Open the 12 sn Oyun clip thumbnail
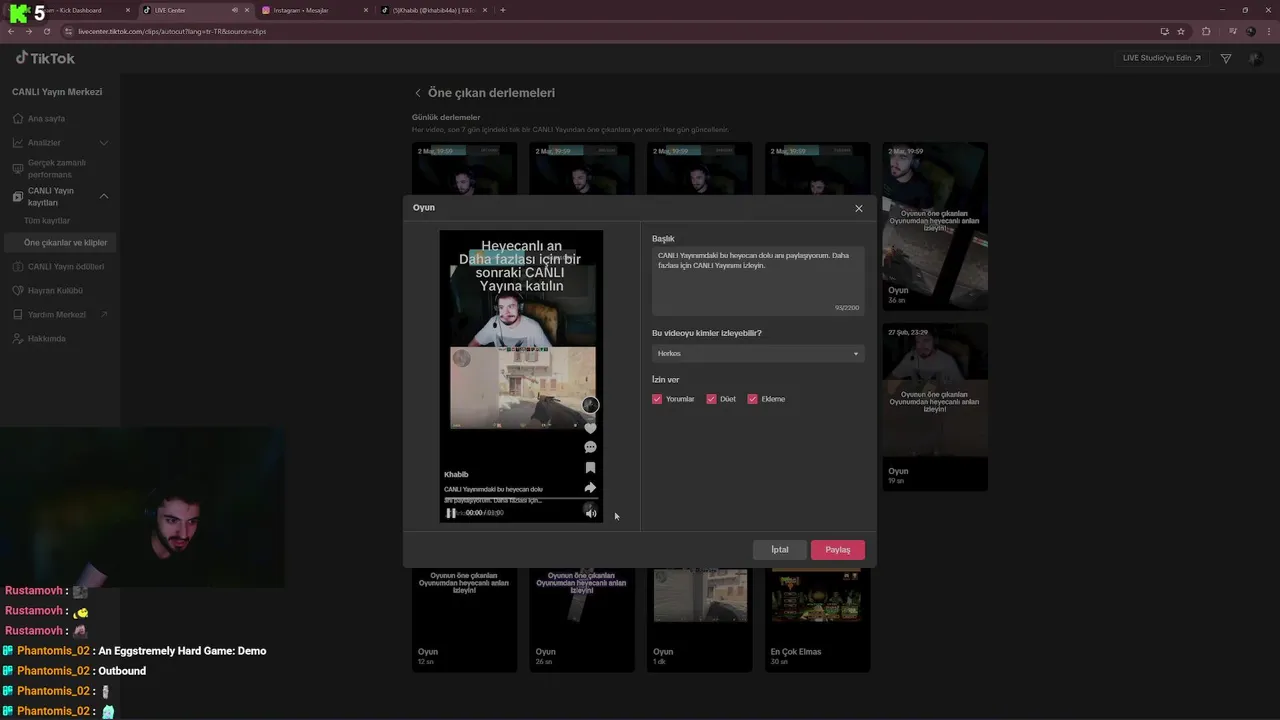This screenshot has height=720, width=1280. coord(464,618)
